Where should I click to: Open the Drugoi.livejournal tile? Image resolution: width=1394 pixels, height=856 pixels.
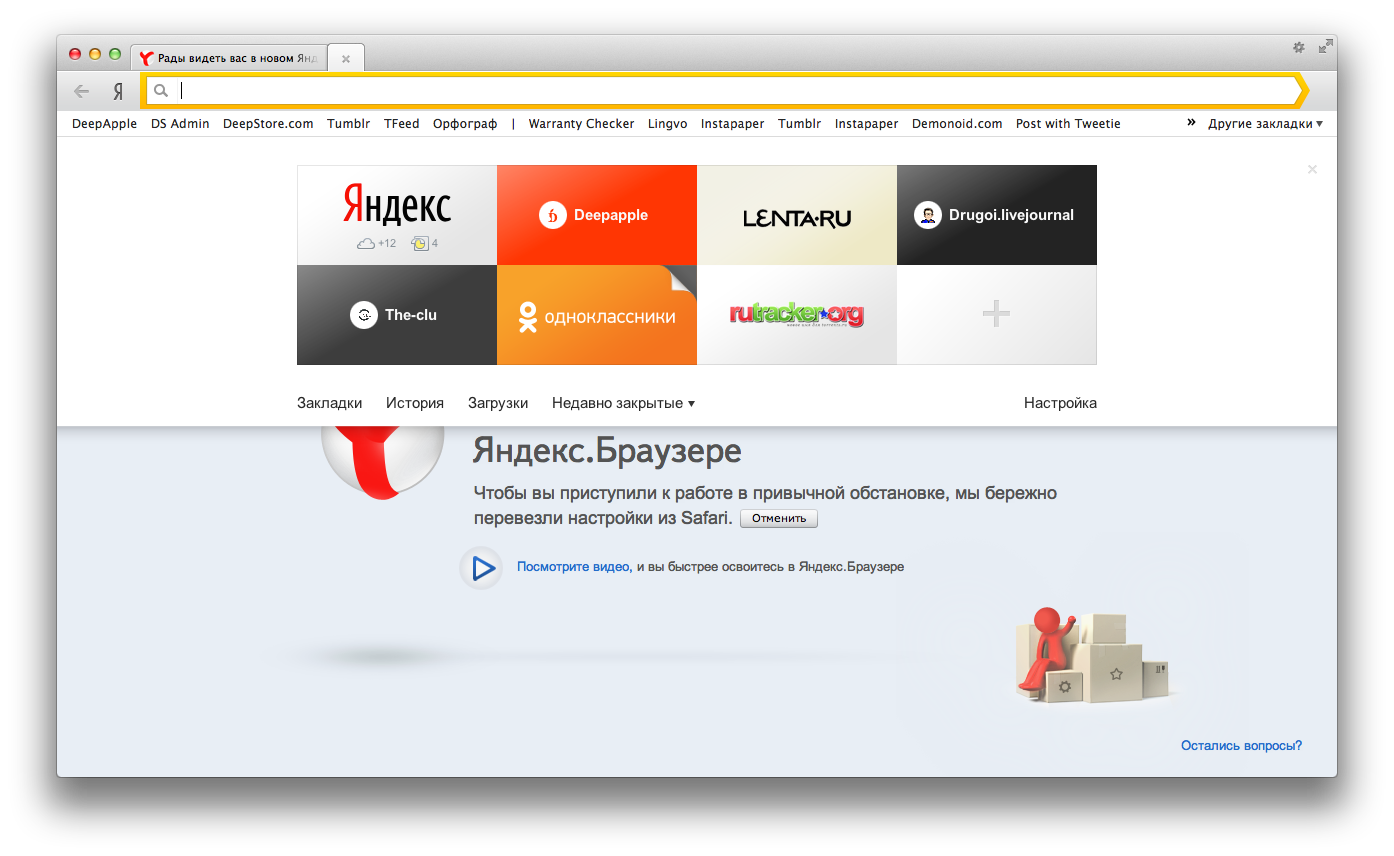pos(997,215)
